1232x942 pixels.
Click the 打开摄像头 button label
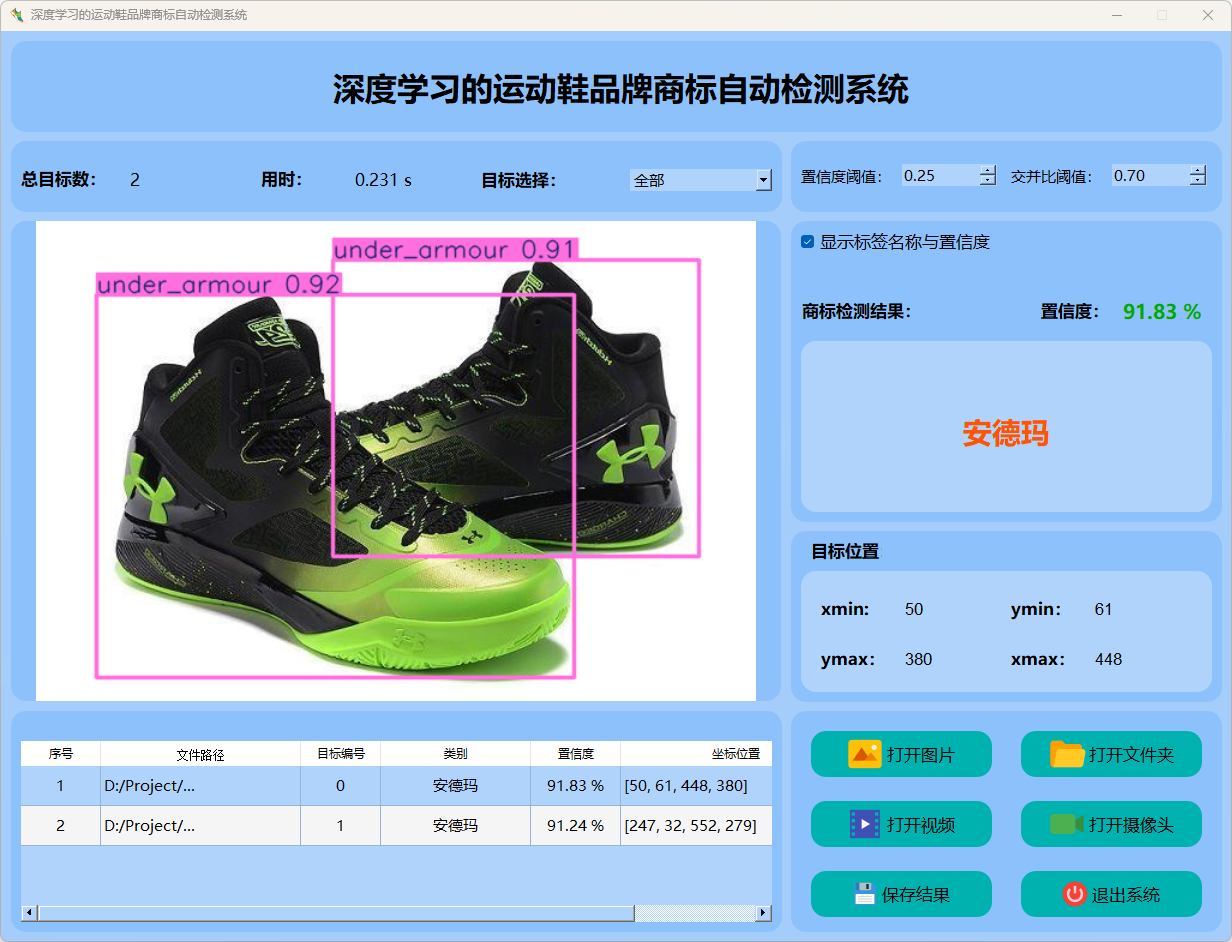click(1131, 825)
